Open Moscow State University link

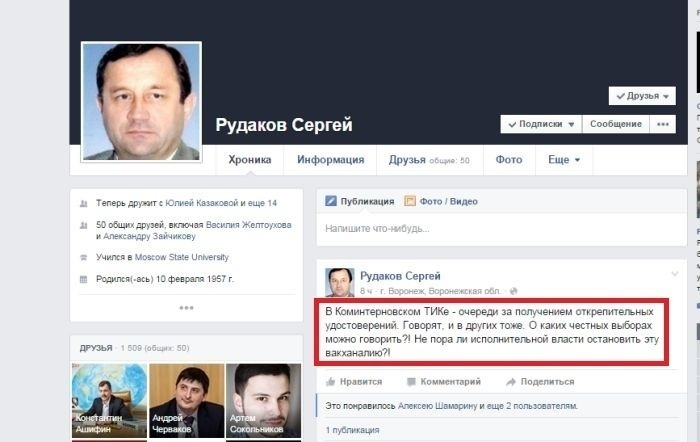(182, 257)
